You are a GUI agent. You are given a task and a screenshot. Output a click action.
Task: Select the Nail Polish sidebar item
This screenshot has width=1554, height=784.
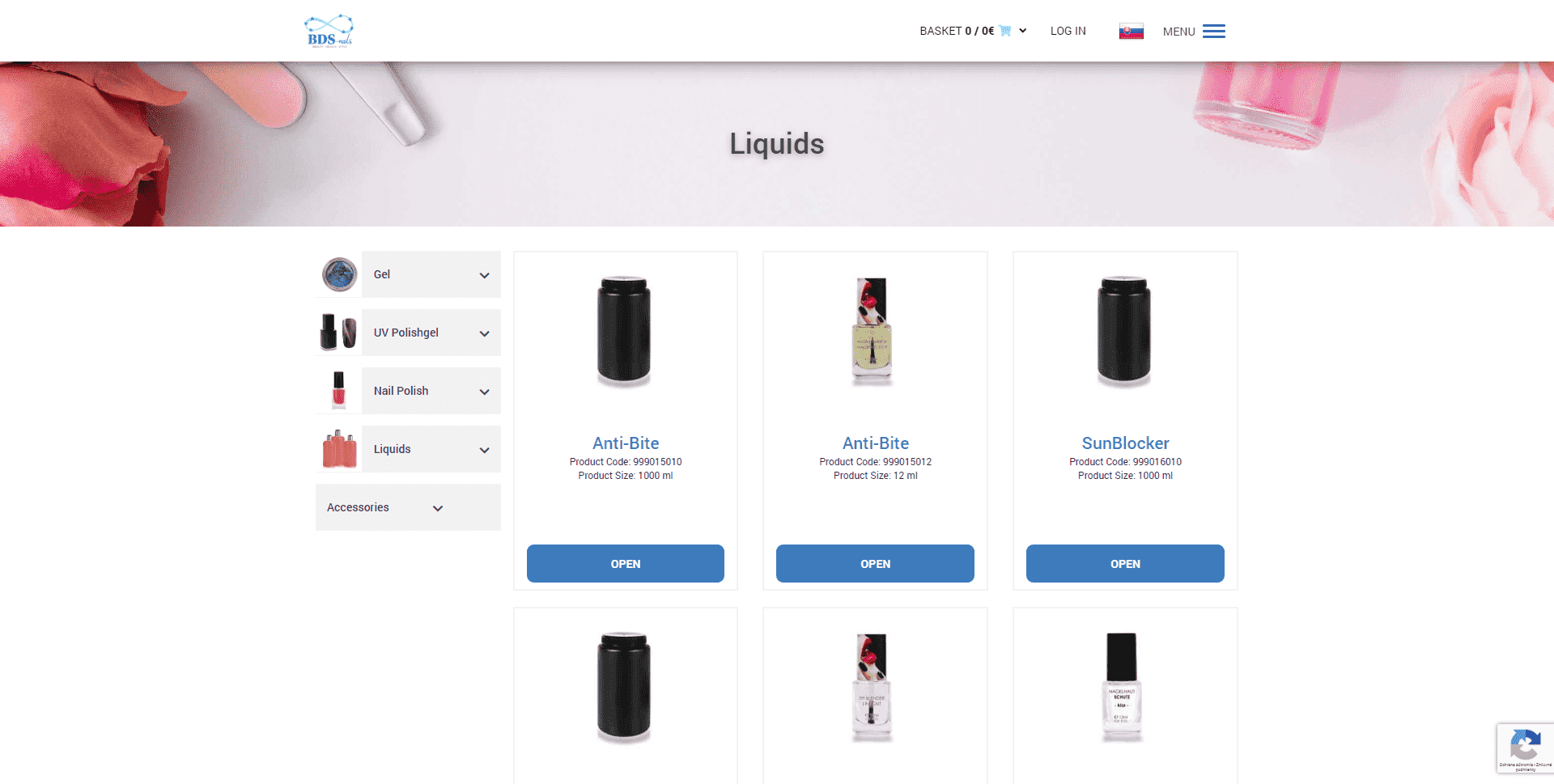coord(431,391)
